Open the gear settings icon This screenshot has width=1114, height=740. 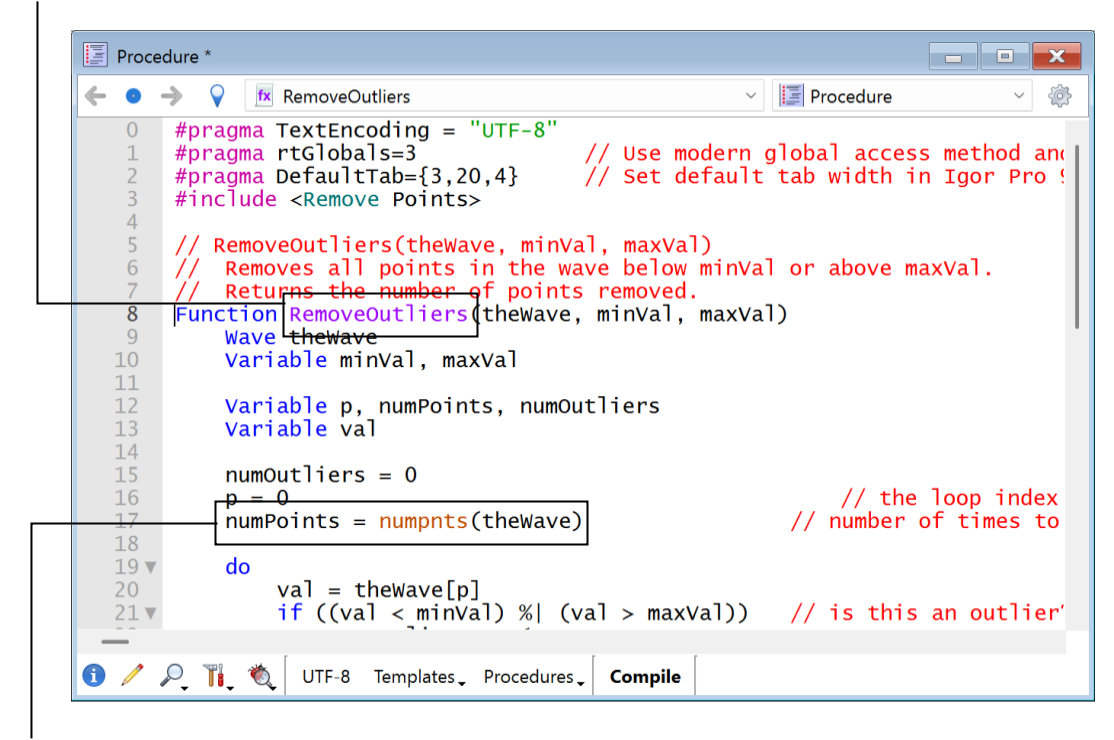pos(1059,96)
